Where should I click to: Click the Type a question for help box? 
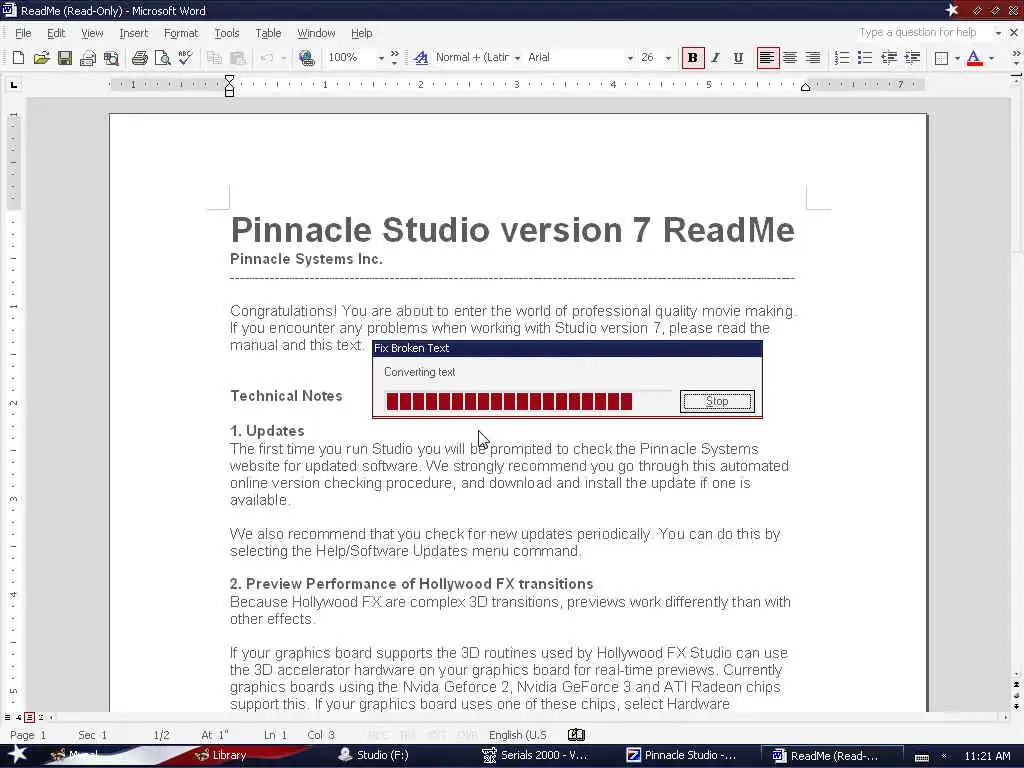click(923, 32)
